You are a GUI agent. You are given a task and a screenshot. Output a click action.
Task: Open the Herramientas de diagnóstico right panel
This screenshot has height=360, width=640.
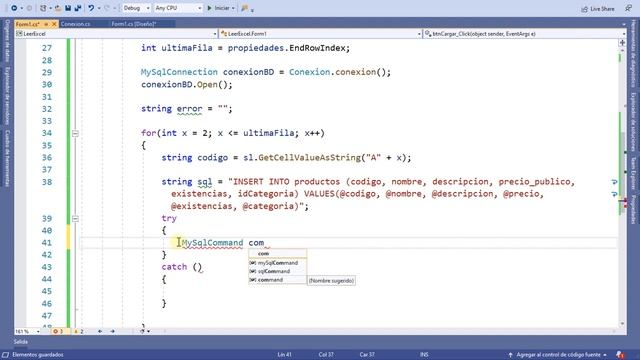633,53
